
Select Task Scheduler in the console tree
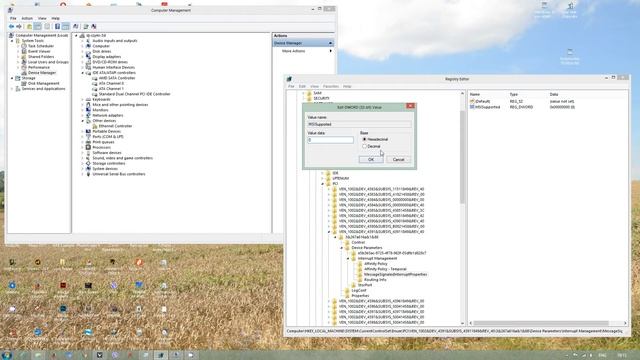pyautogui.click(x=41, y=46)
